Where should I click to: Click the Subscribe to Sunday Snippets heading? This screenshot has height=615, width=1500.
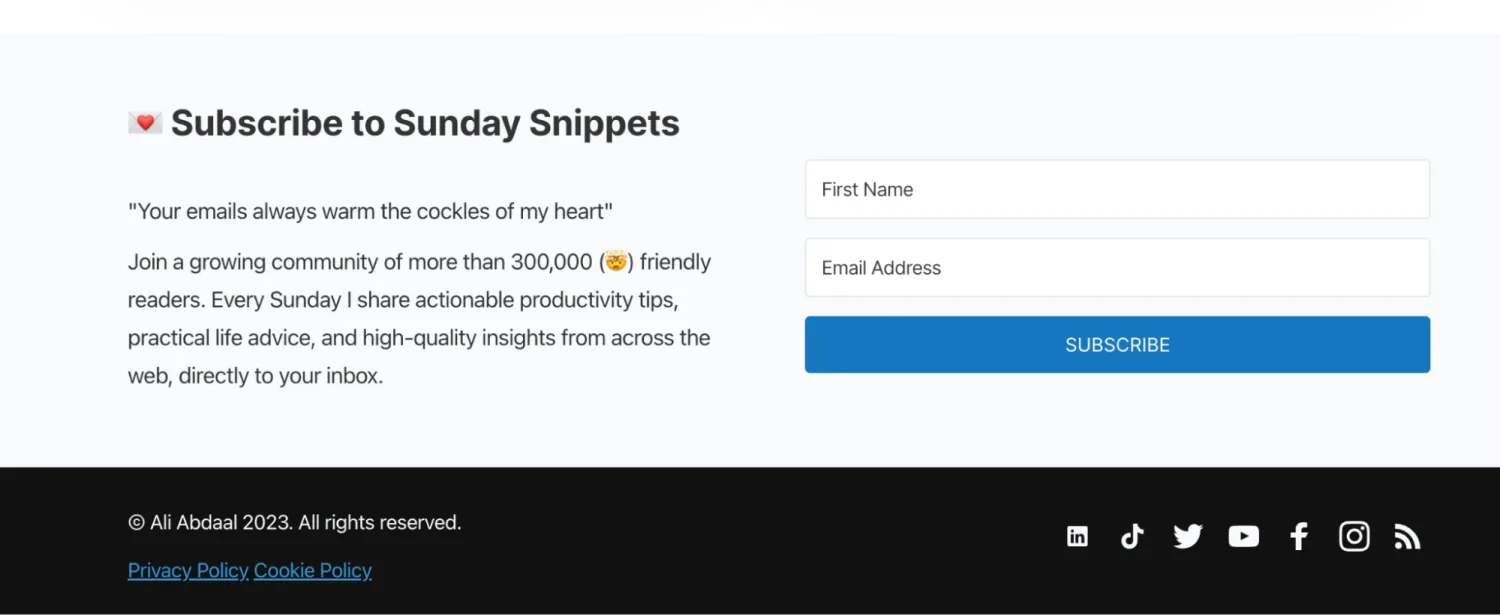coord(425,123)
